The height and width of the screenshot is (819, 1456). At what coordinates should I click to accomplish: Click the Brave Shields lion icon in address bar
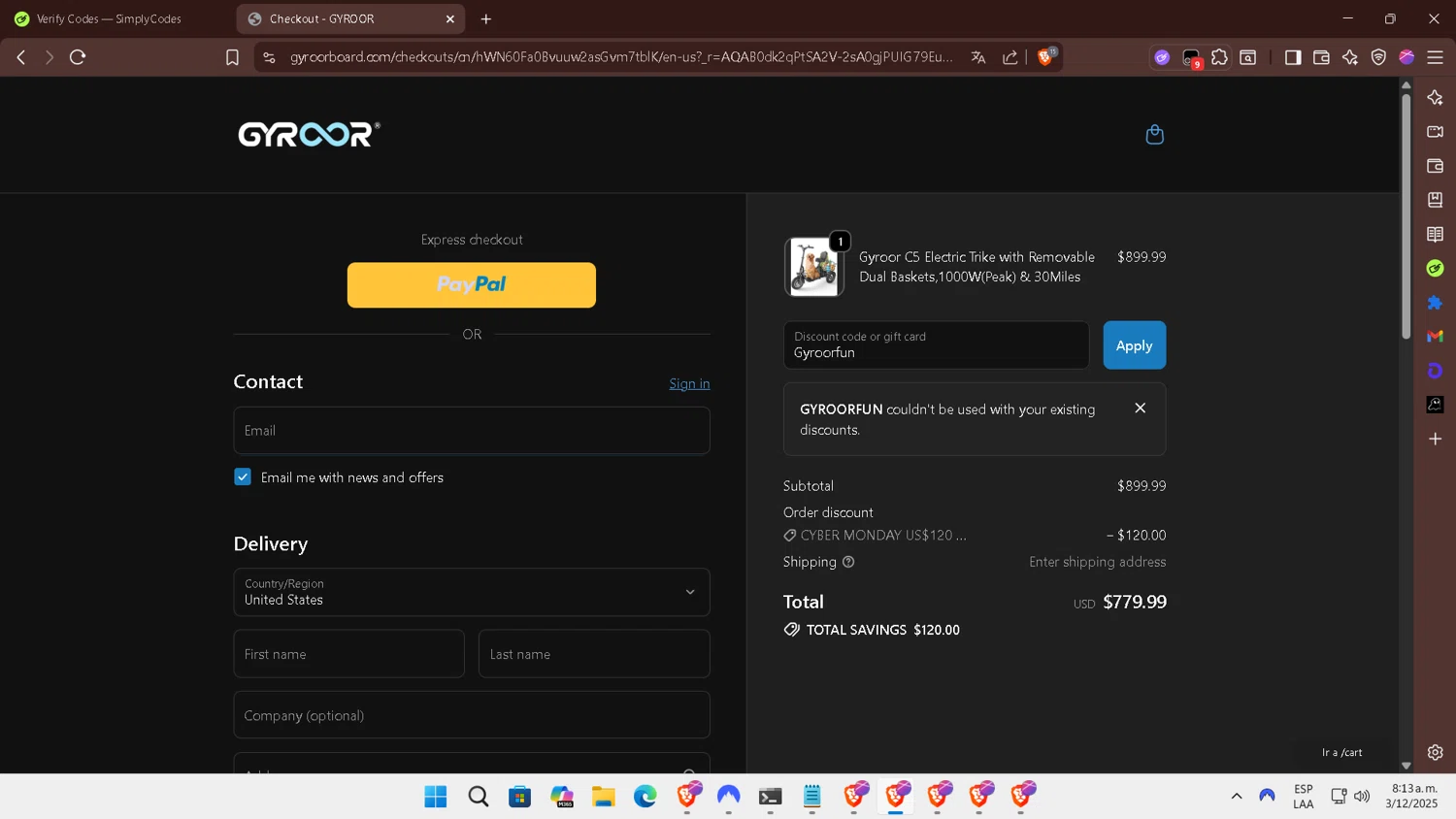[x=1045, y=57]
